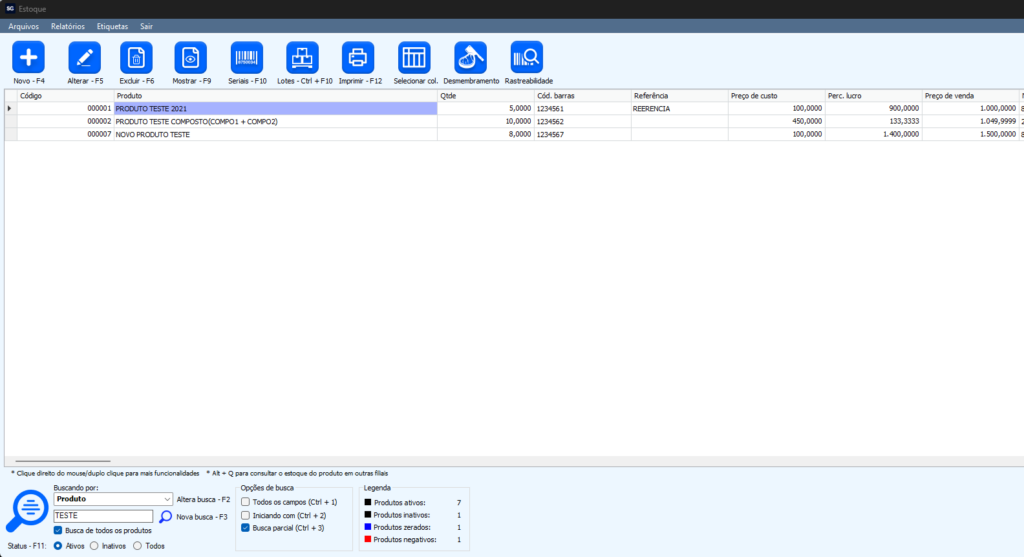Open the Relatórios menu
Image resolution: width=1024 pixels, height=557 pixels.
tap(68, 27)
